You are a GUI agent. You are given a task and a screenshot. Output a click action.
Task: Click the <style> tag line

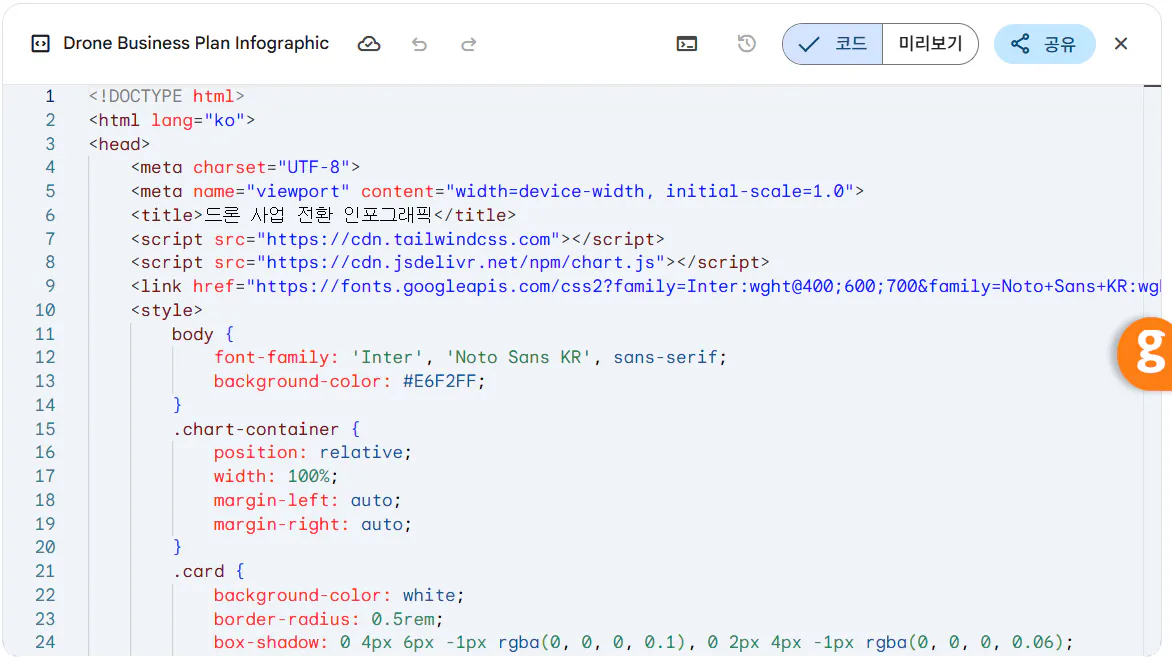[167, 310]
